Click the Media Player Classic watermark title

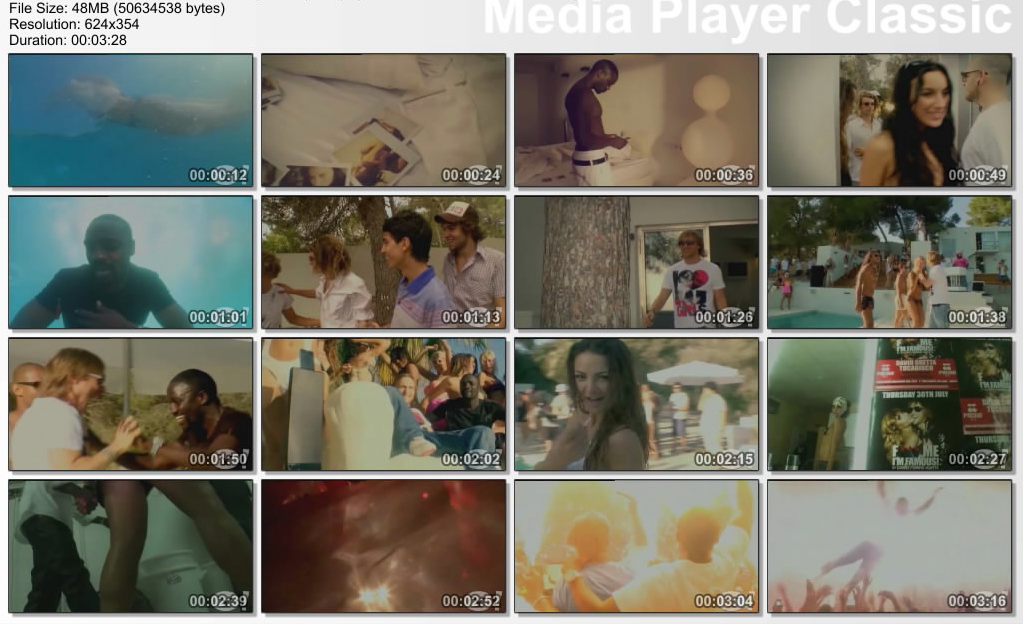pyautogui.click(x=748, y=18)
